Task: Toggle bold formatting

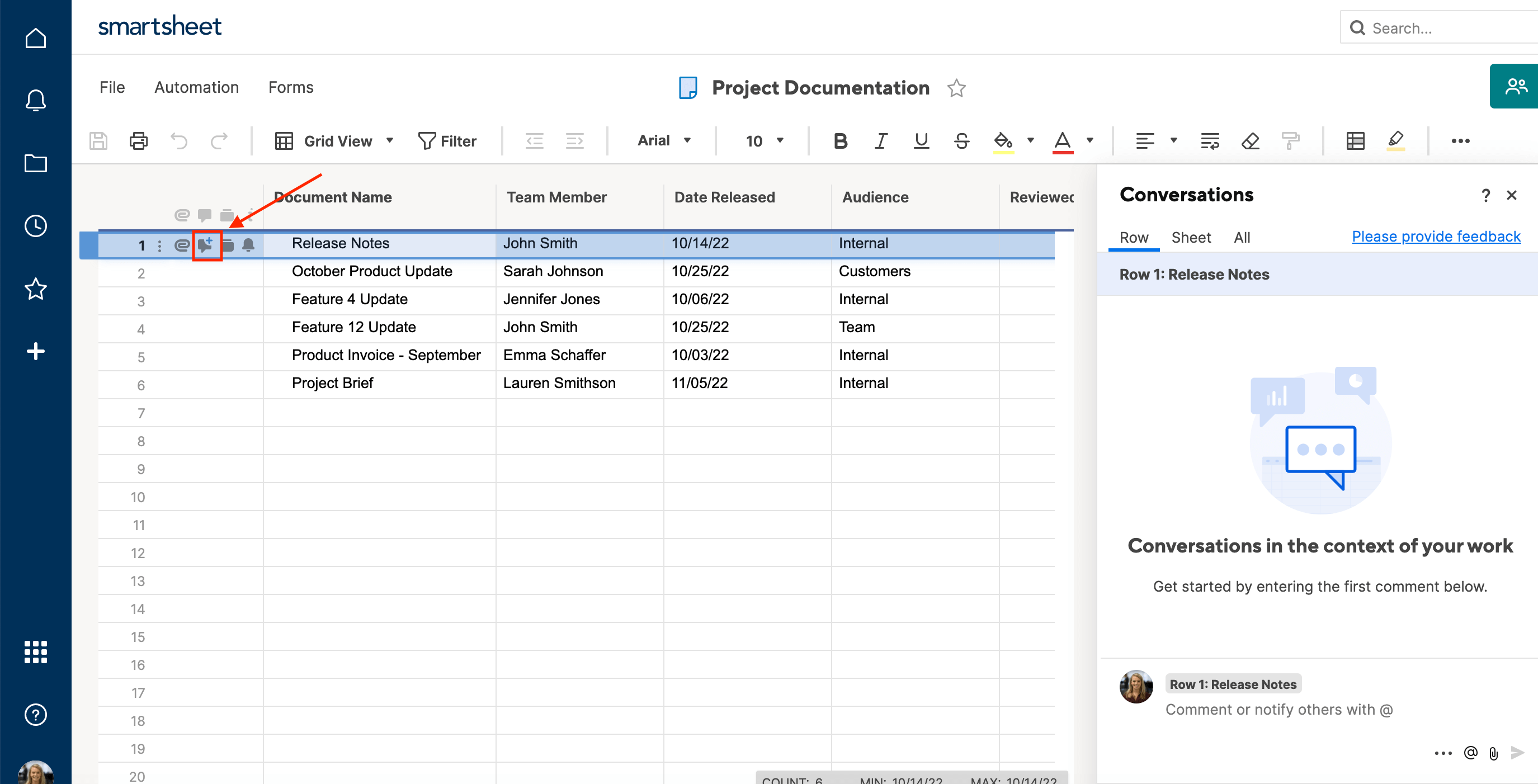Action: click(840, 140)
